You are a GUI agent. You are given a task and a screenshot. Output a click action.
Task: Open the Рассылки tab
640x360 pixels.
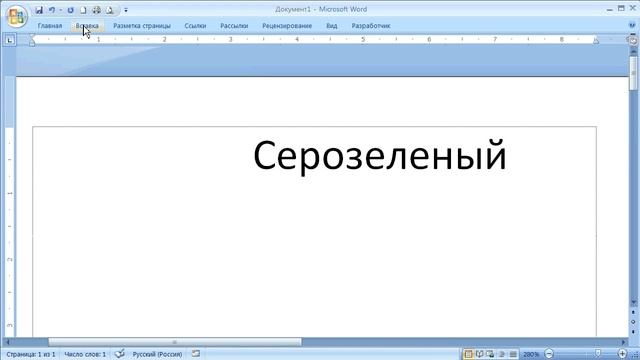(234, 26)
